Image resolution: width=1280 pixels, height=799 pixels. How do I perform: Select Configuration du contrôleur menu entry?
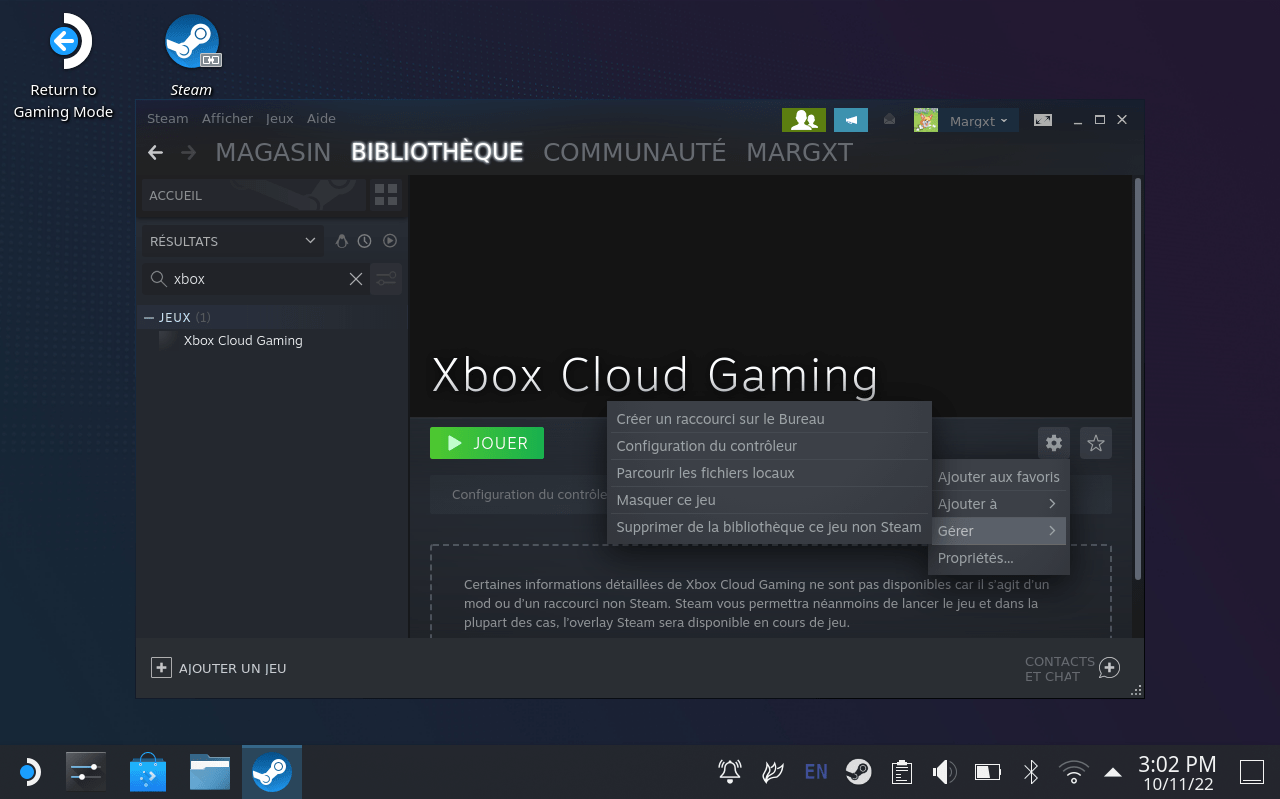tap(769, 446)
